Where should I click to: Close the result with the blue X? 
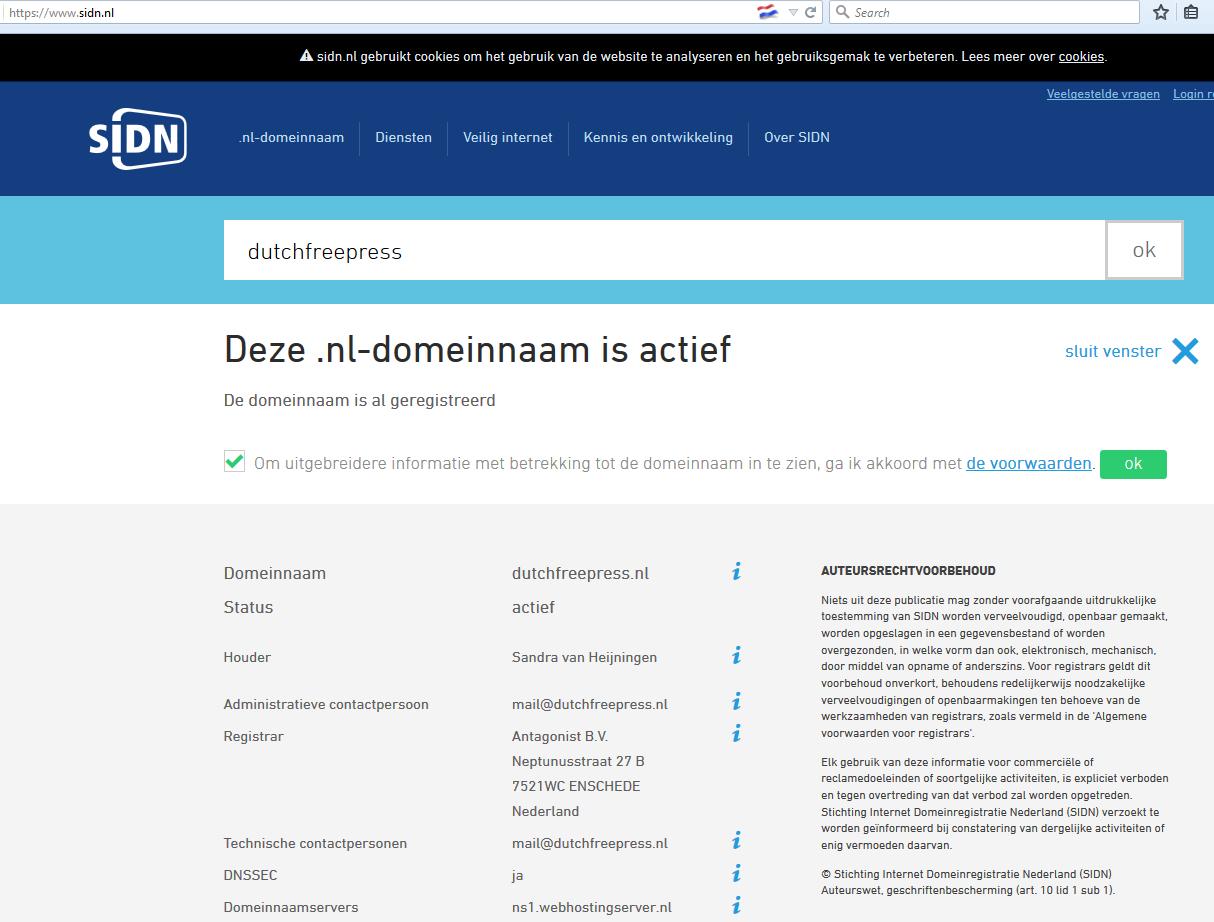pos(1185,351)
